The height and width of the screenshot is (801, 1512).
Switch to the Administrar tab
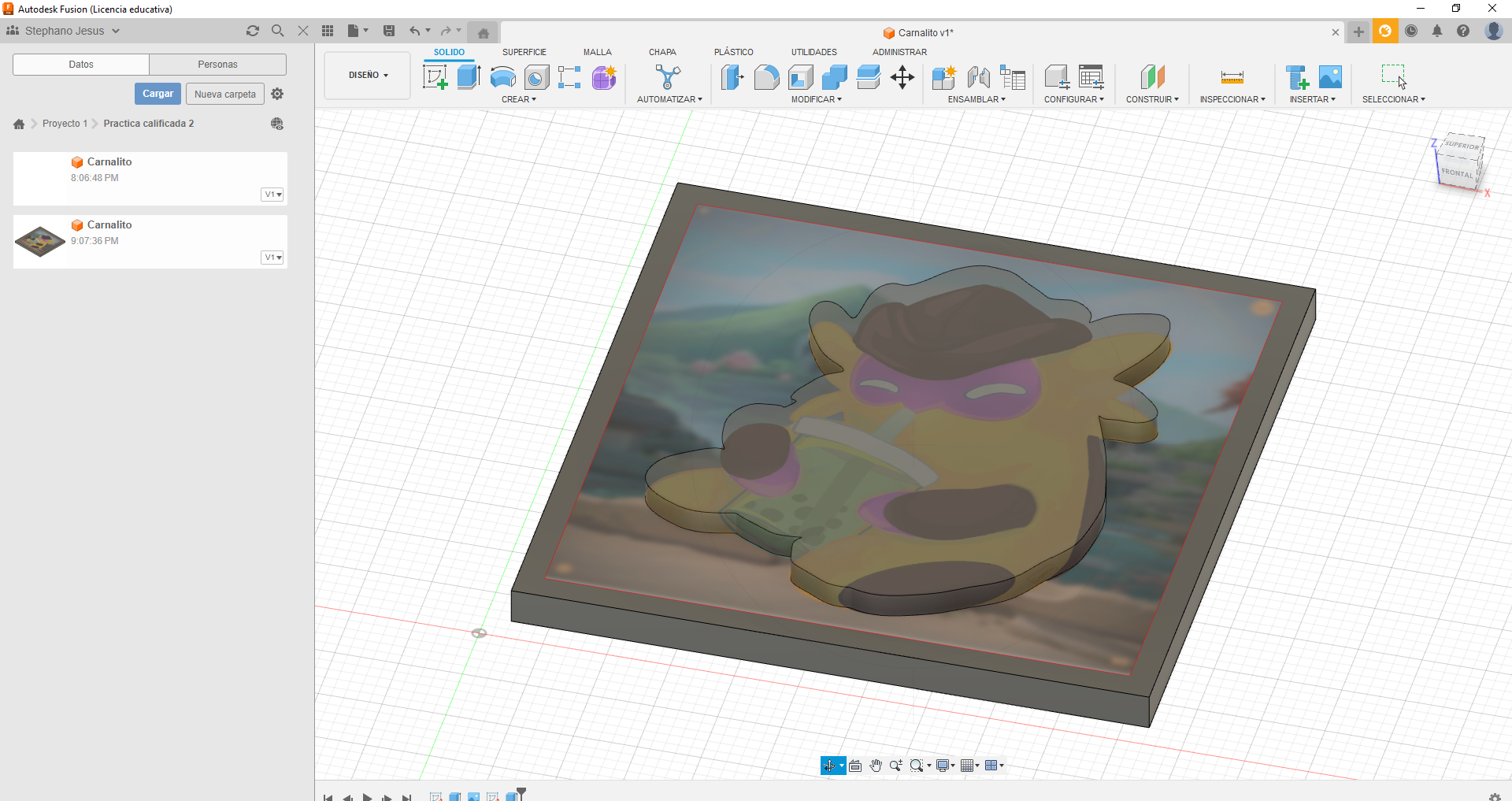[x=899, y=52]
